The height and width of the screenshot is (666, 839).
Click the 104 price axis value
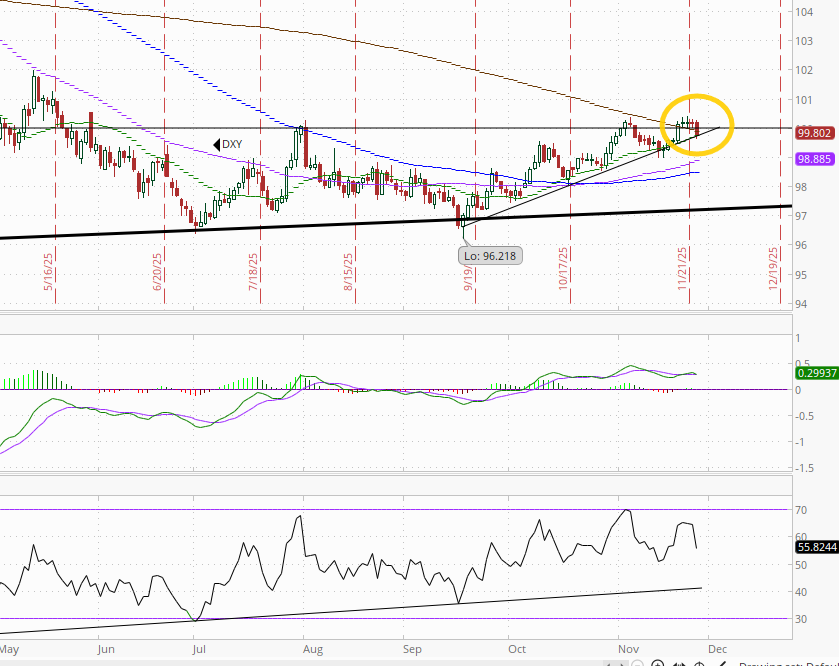click(x=804, y=12)
